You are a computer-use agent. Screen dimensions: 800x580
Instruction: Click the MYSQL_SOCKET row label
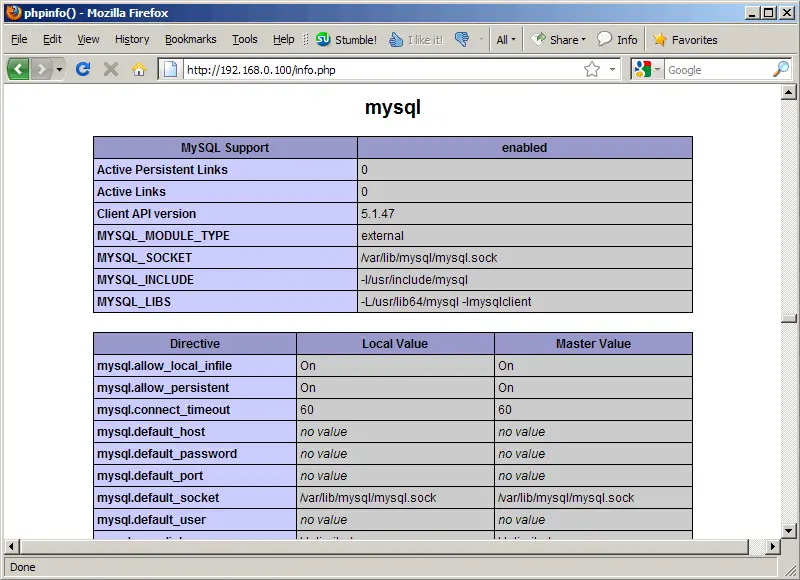144,258
